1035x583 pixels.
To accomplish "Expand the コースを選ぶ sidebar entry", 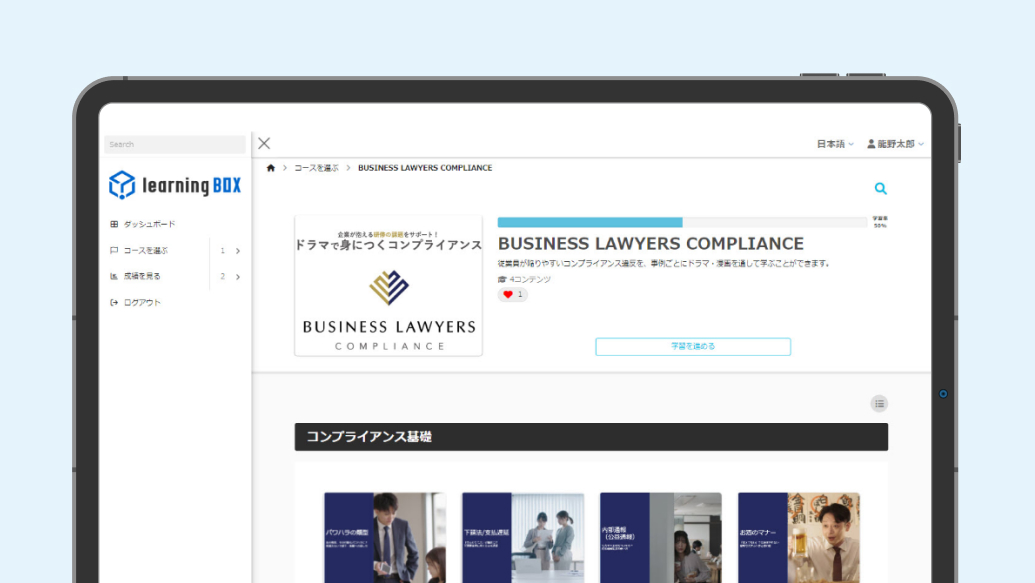I will [x=237, y=251].
